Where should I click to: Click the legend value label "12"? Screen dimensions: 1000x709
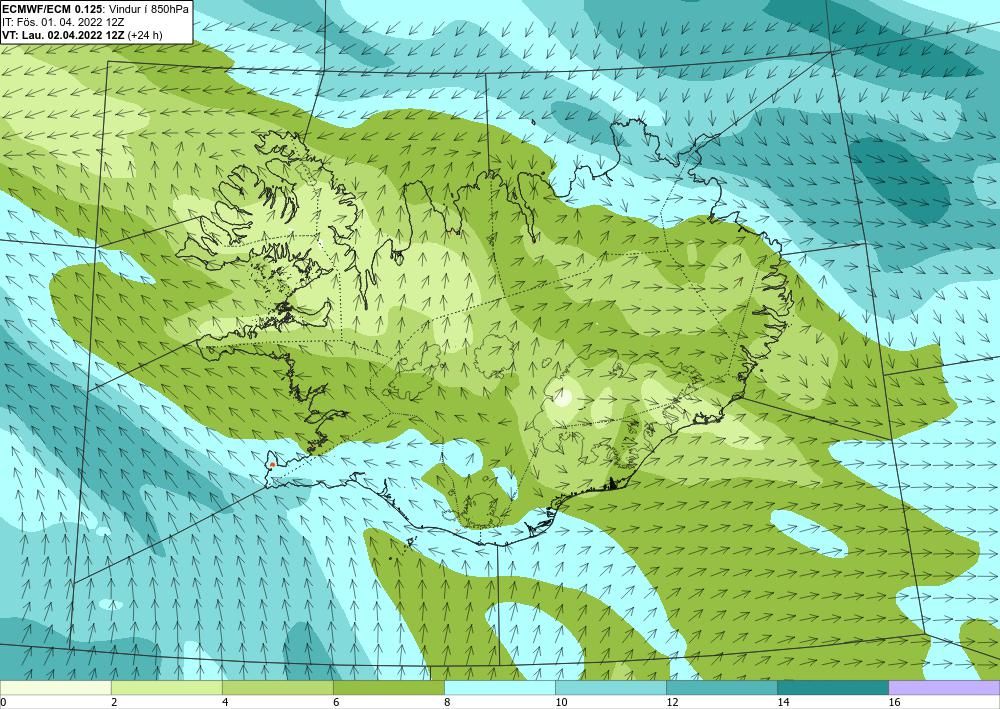[672, 702]
